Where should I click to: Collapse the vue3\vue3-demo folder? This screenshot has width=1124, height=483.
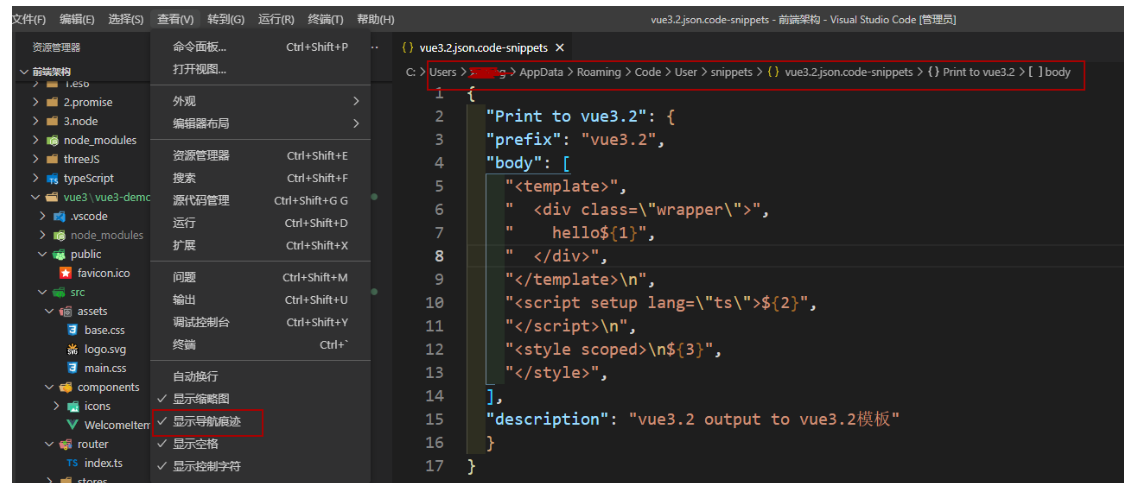pos(35,197)
